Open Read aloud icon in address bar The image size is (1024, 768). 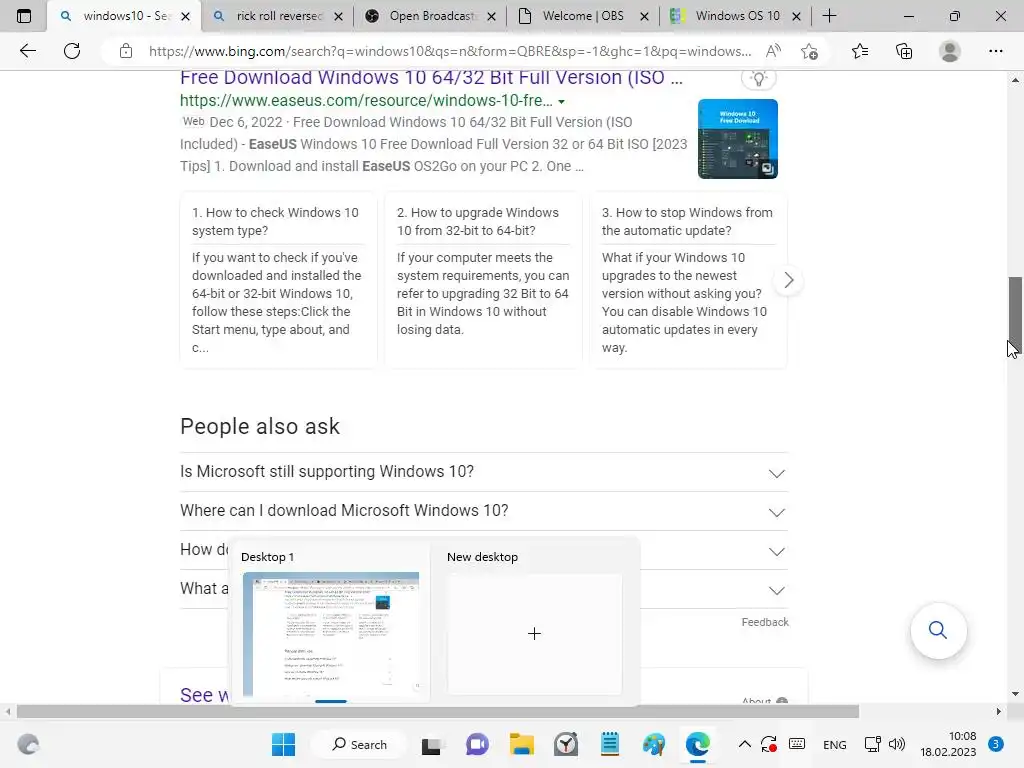tap(773, 51)
